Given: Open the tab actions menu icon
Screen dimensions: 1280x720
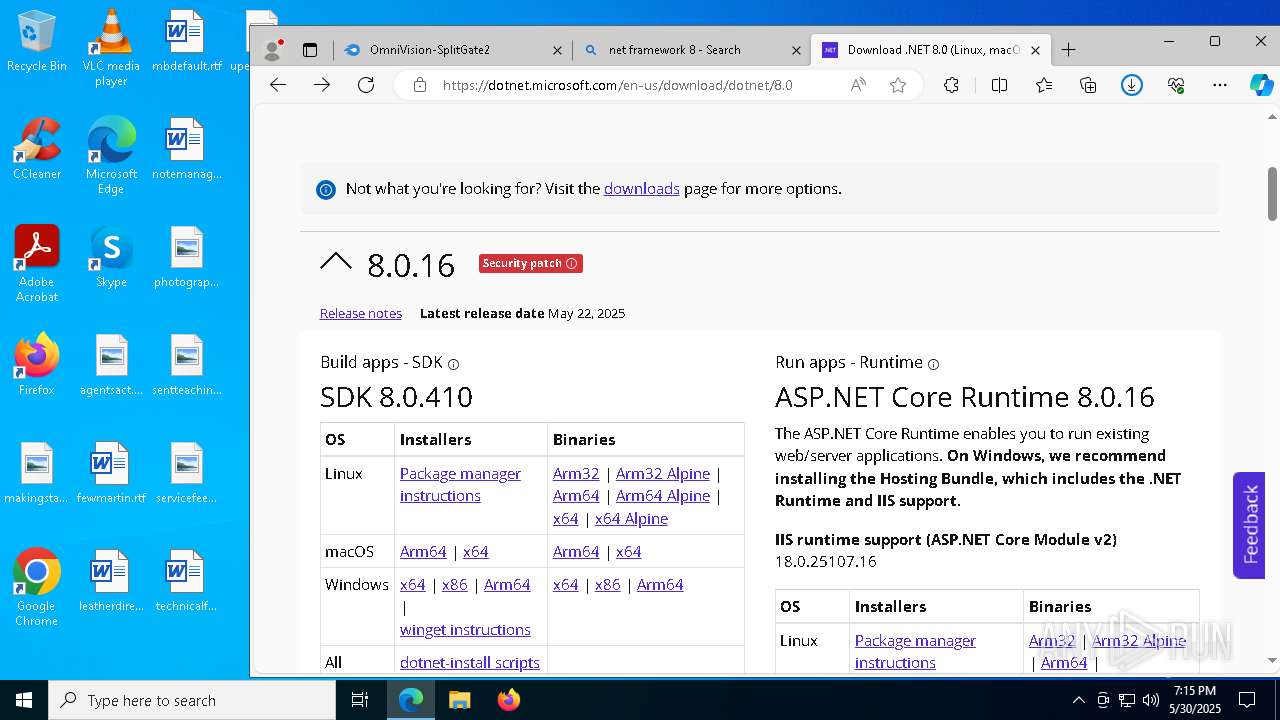Looking at the screenshot, I should (310, 50).
